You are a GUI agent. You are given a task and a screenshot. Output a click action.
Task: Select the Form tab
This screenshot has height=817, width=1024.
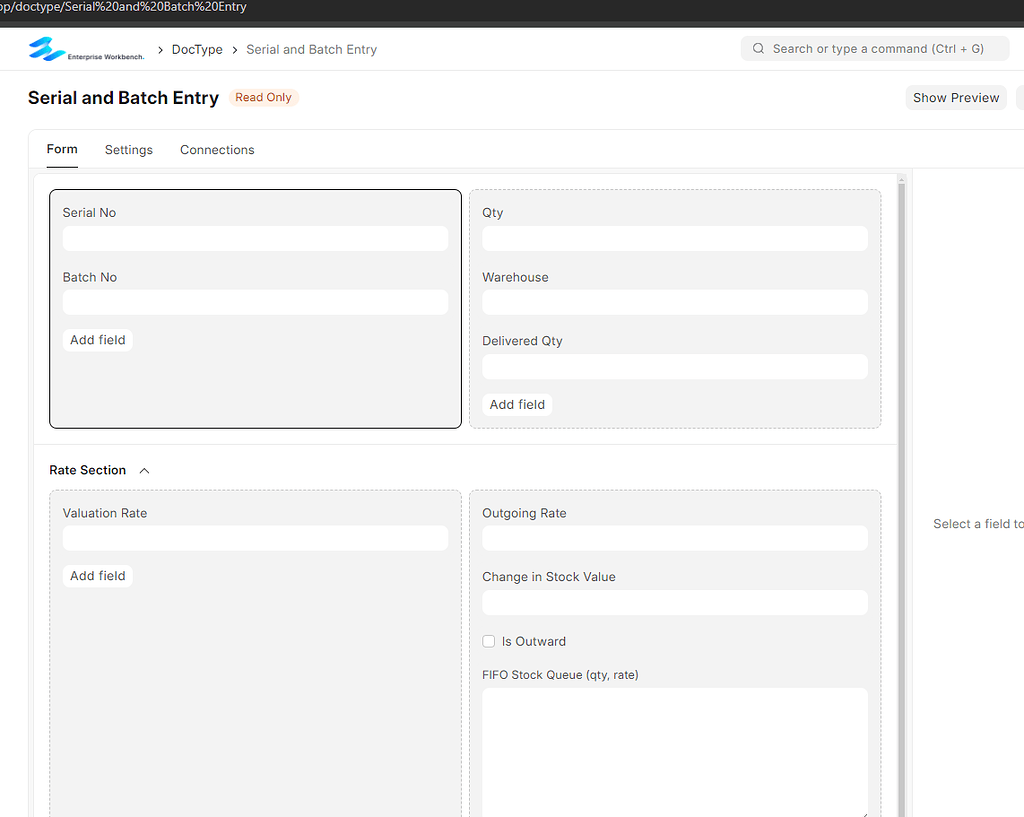click(x=61, y=150)
